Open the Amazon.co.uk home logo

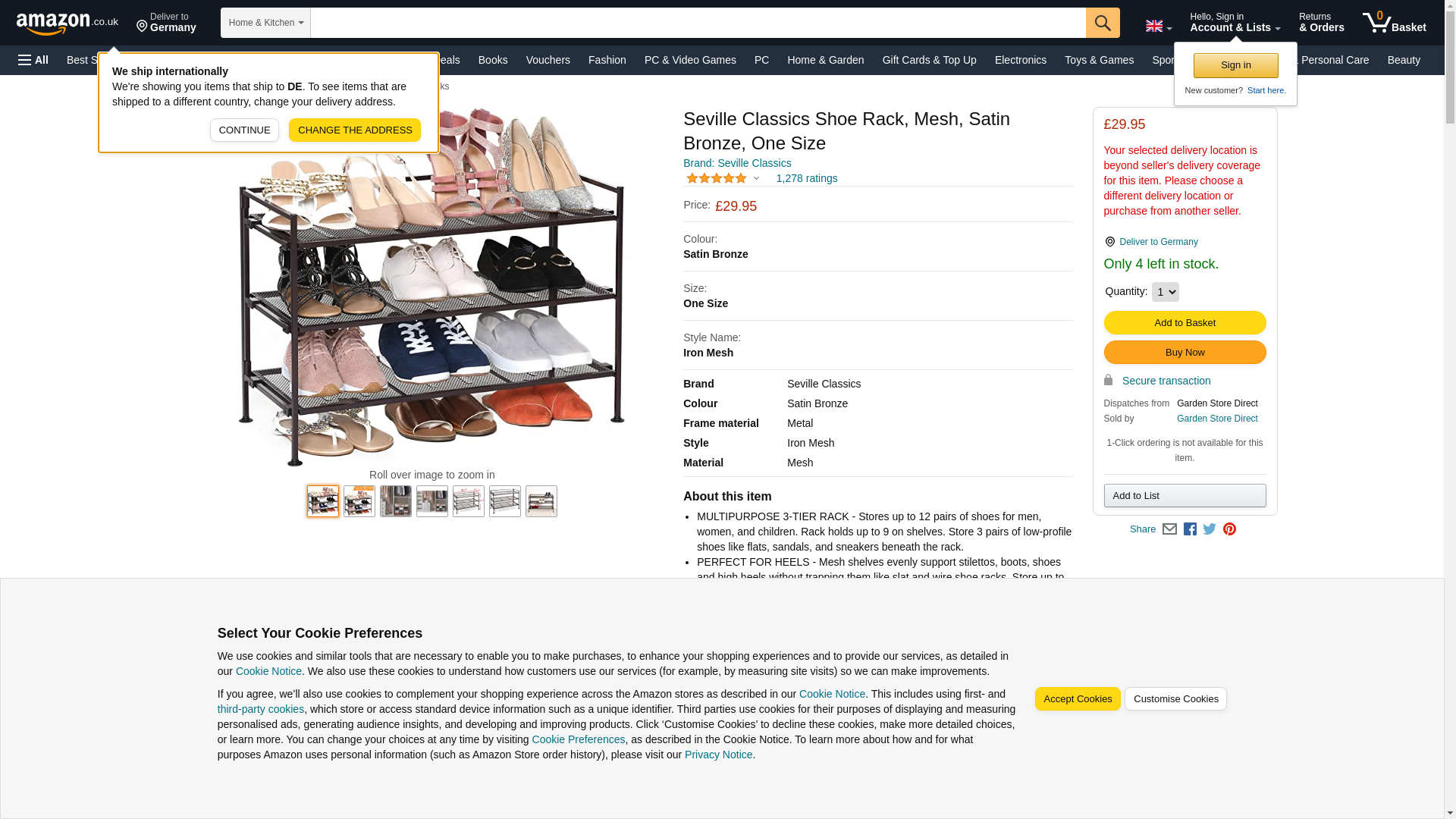[67, 23]
